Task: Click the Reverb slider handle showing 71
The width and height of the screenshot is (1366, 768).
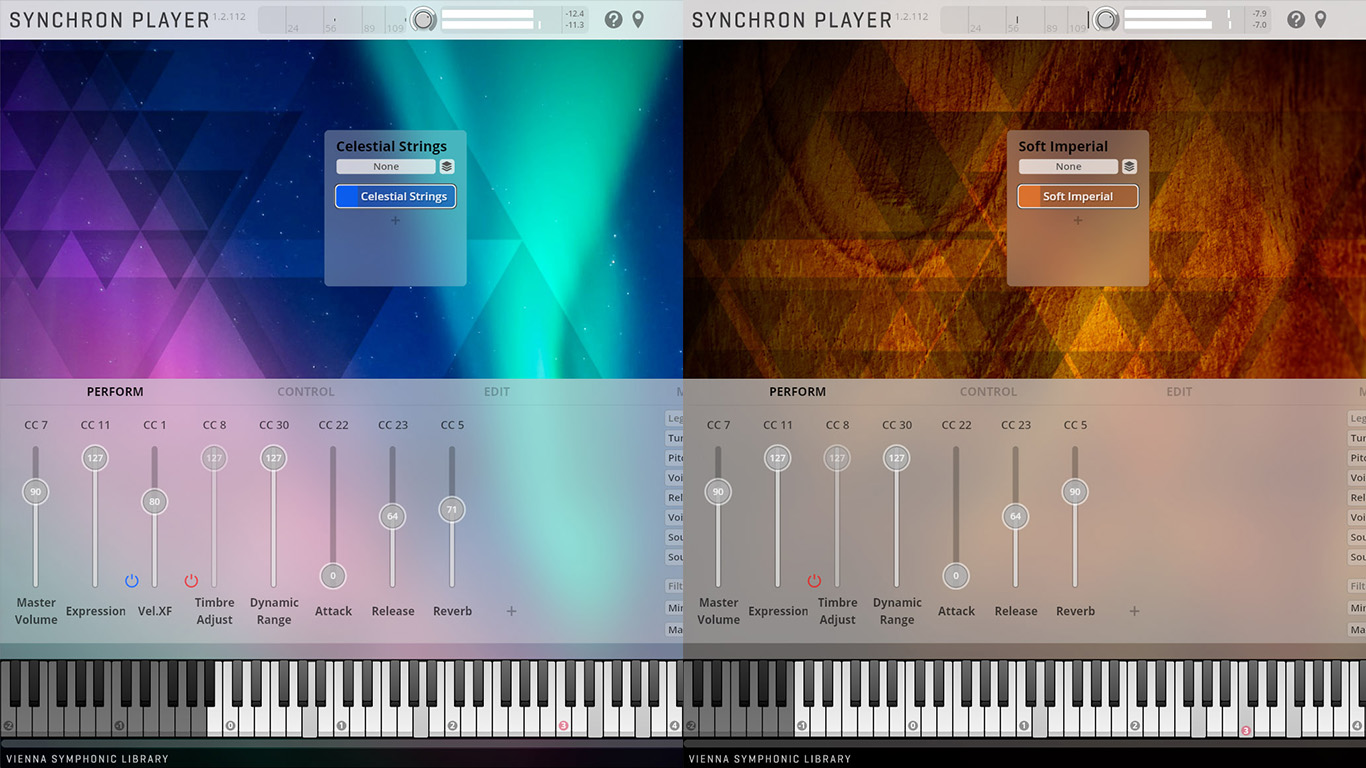Action: tap(452, 510)
